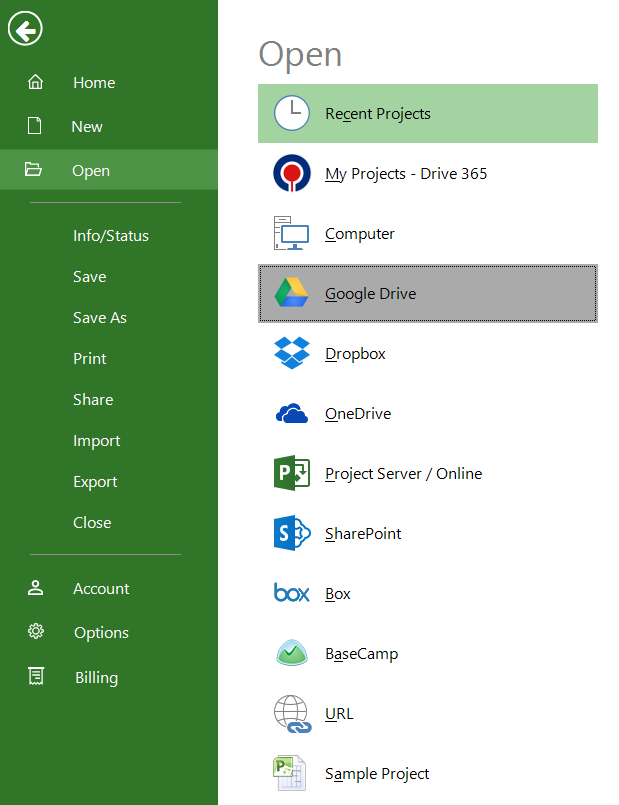The width and height of the screenshot is (619, 805).
Task: Click the Recent Projects clock icon
Action: (x=292, y=113)
